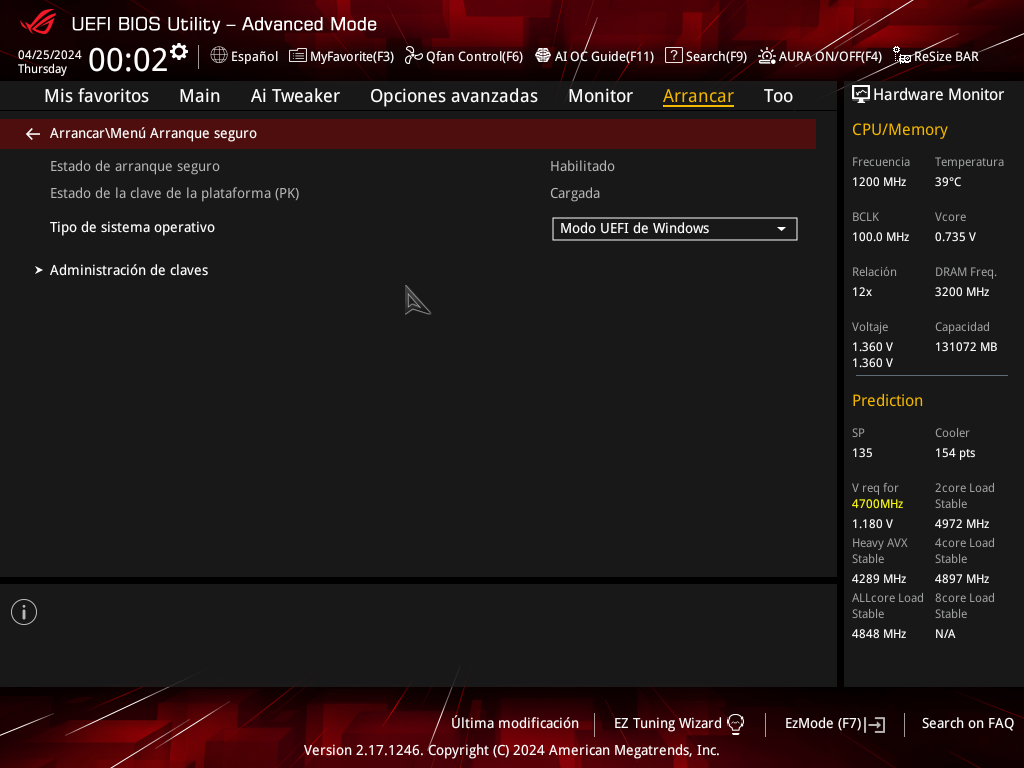Click Search on FAQ

pyautogui.click(x=967, y=723)
